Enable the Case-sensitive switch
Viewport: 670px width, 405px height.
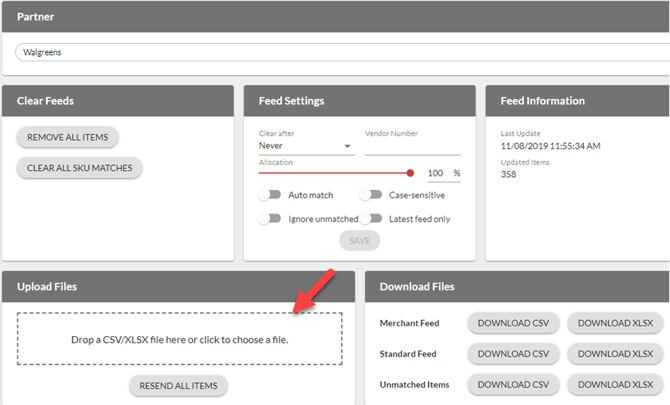pos(371,195)
